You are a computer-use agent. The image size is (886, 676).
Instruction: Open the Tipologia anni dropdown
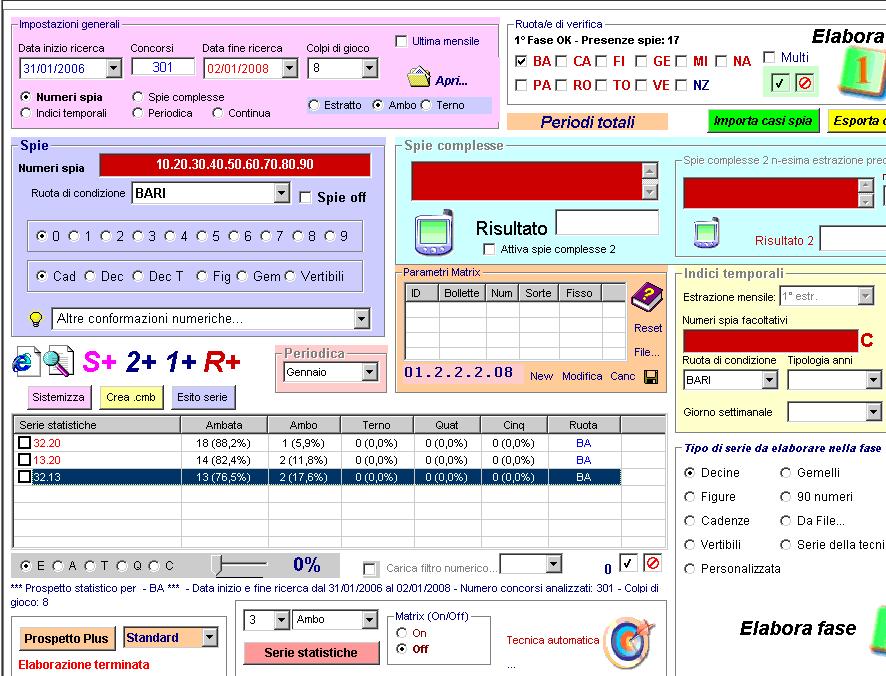(x=874, y=380)
